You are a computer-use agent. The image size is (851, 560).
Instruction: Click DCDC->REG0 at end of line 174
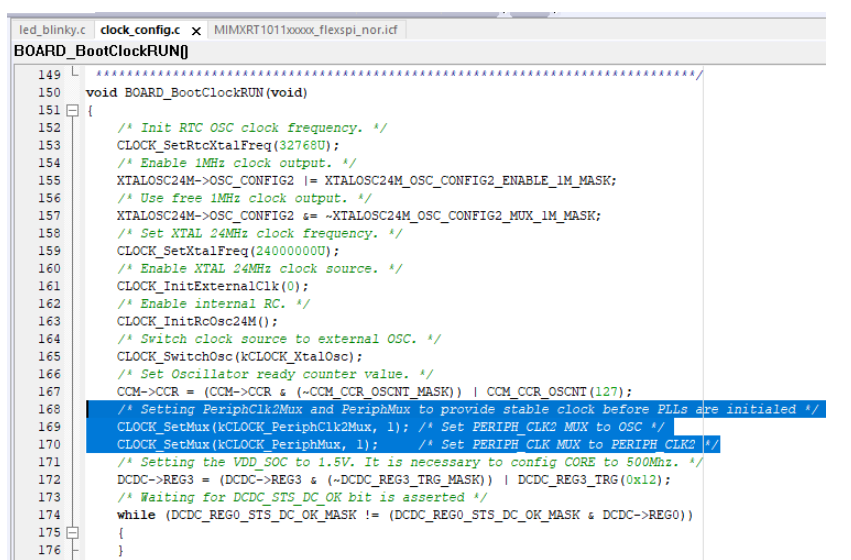640,516
